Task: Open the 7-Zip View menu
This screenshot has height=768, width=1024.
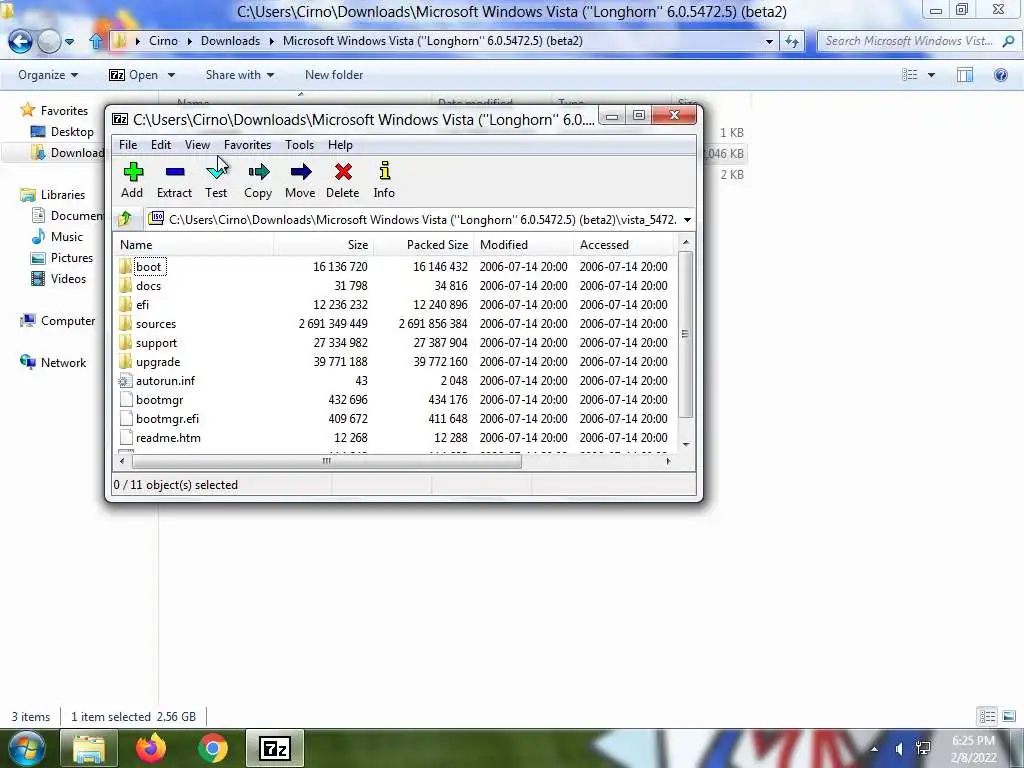Action: tap(197, 145)
